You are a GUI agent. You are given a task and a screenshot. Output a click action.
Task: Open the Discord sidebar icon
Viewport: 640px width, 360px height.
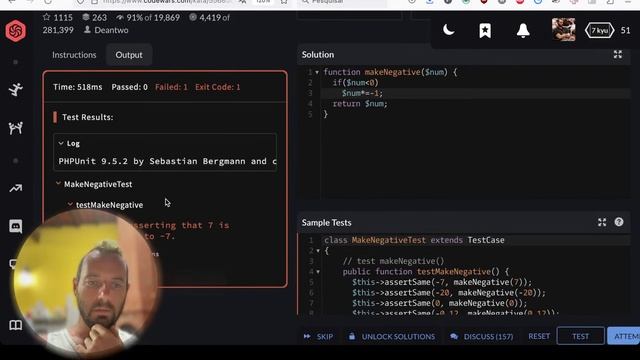pos(16,226)
